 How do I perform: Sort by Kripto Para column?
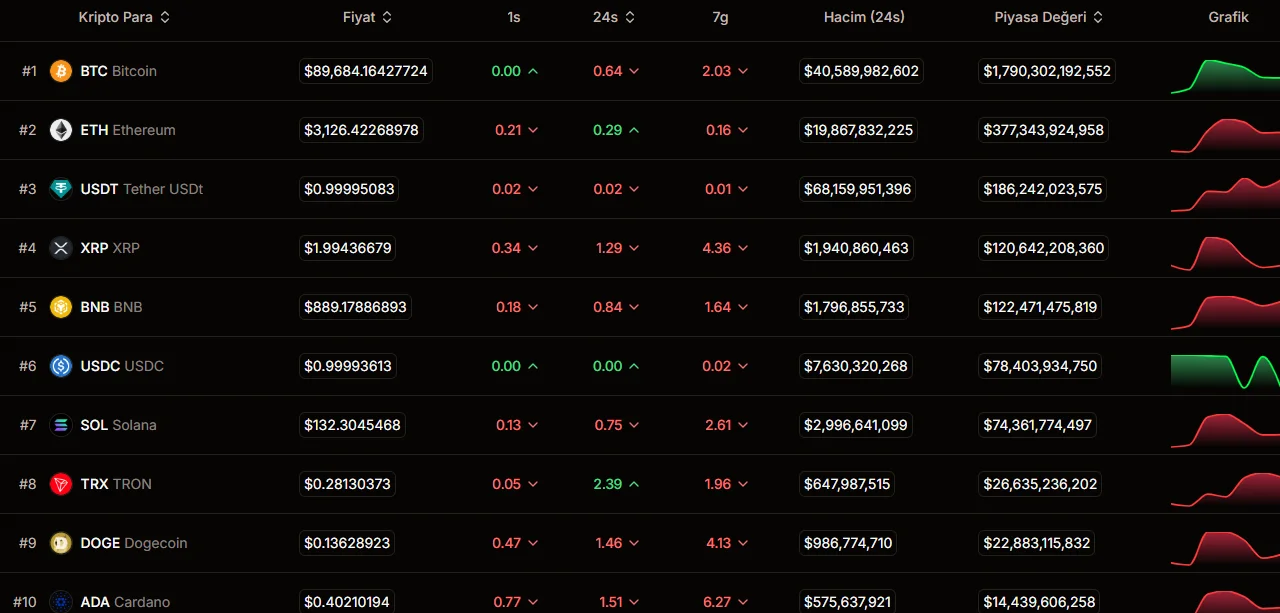click(x=124, y=17)
